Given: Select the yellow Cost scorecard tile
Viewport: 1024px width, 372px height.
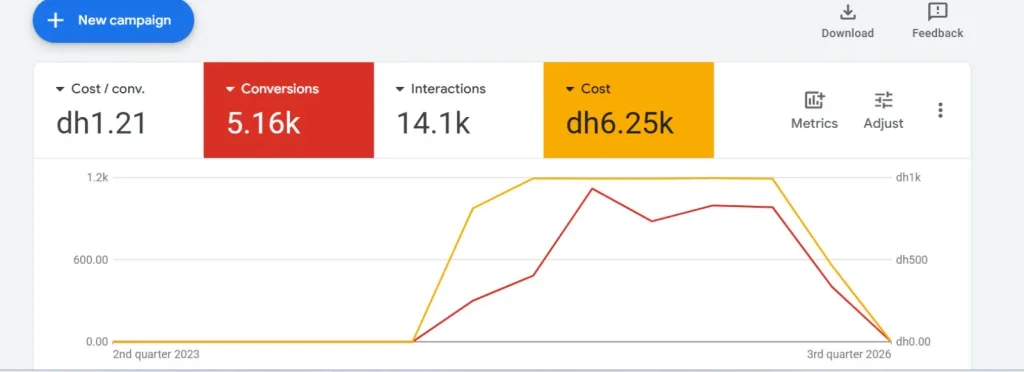Looking at the screenshot, I should pos(628,110).
